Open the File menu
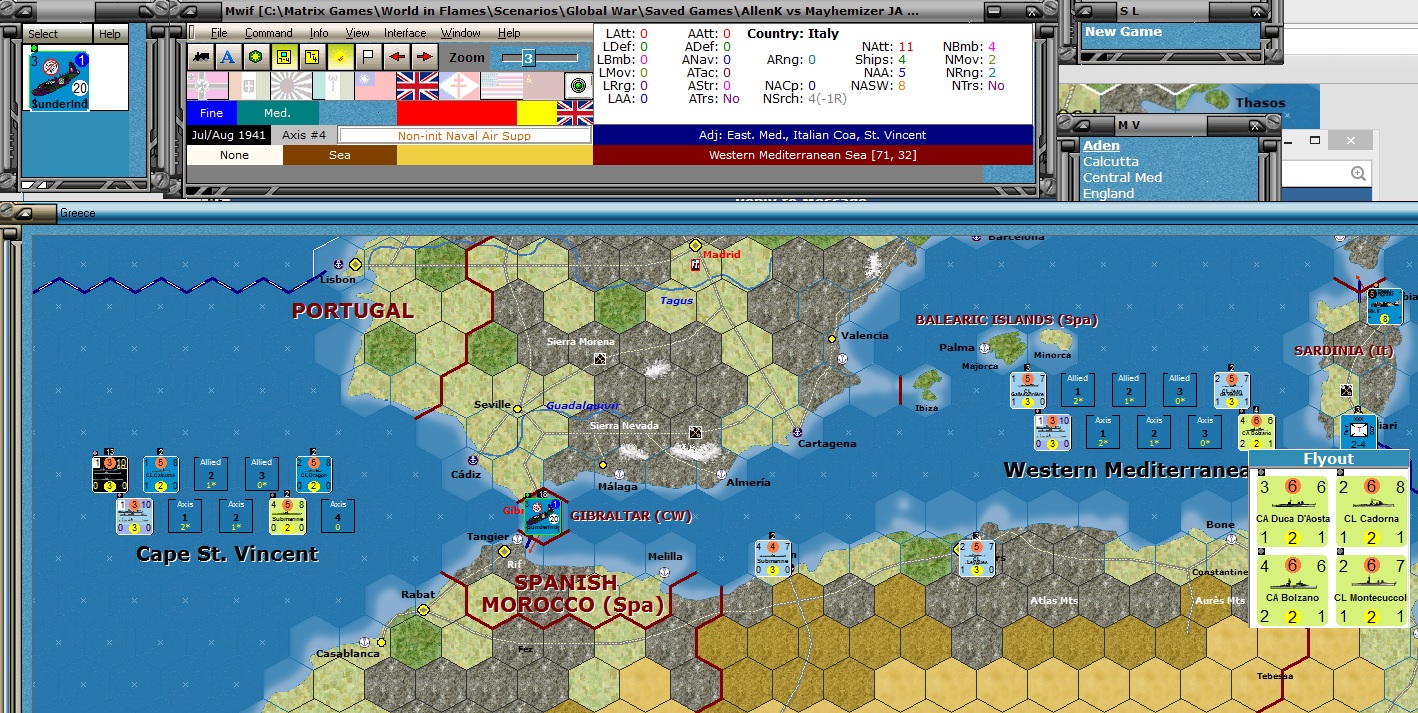Screen dimensions: 1418x713 219,33
